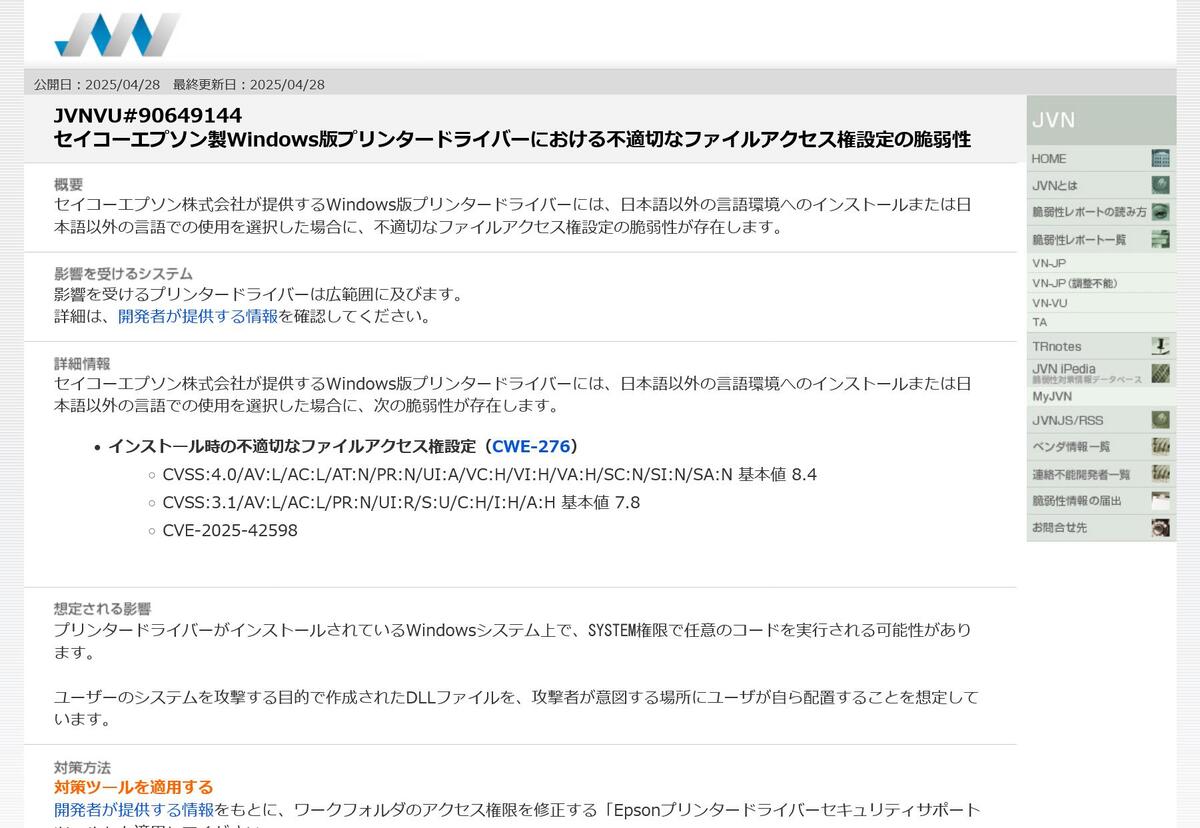Click the 公開日：2025/04/28 text

click(96, 85)
